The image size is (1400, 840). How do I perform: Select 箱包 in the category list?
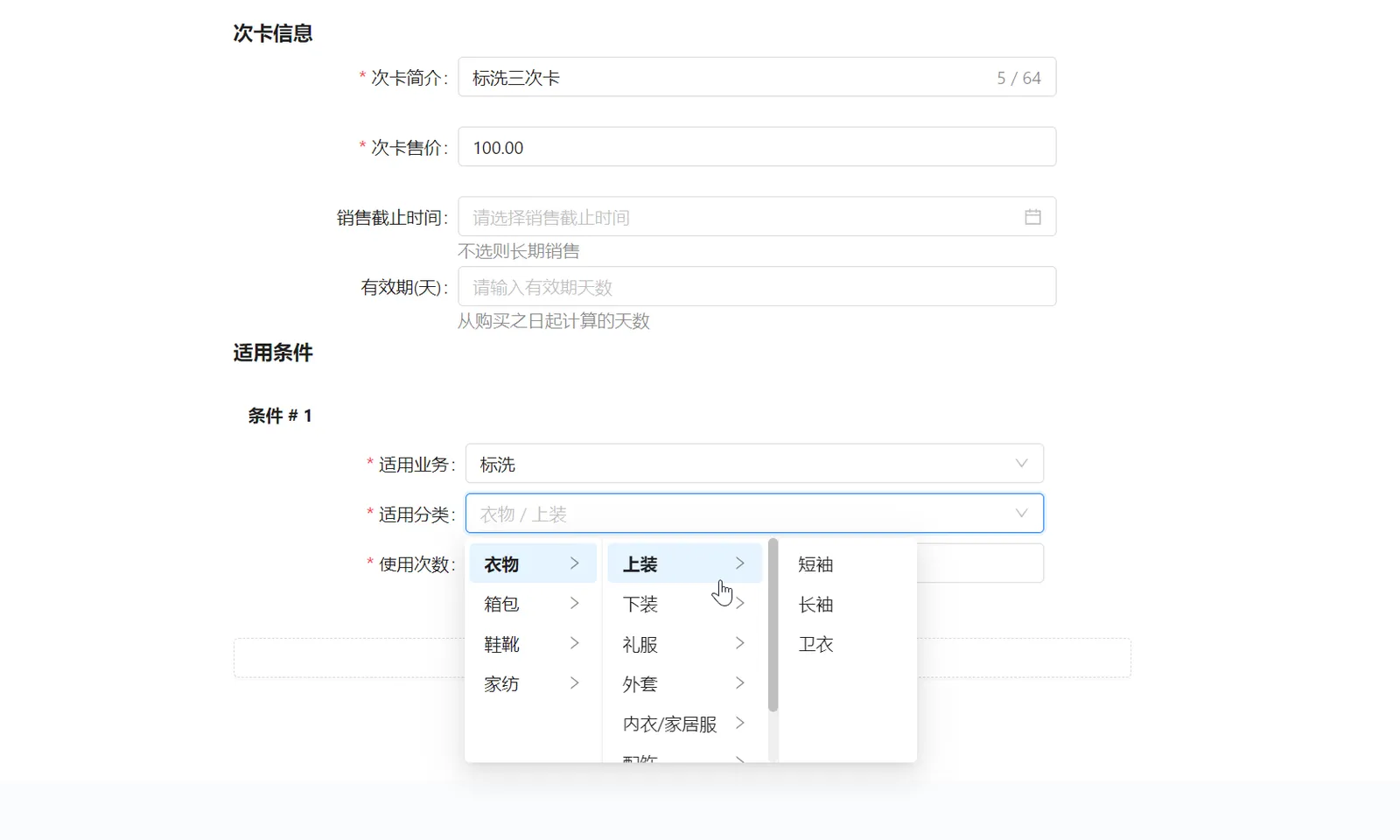[533, 604]
